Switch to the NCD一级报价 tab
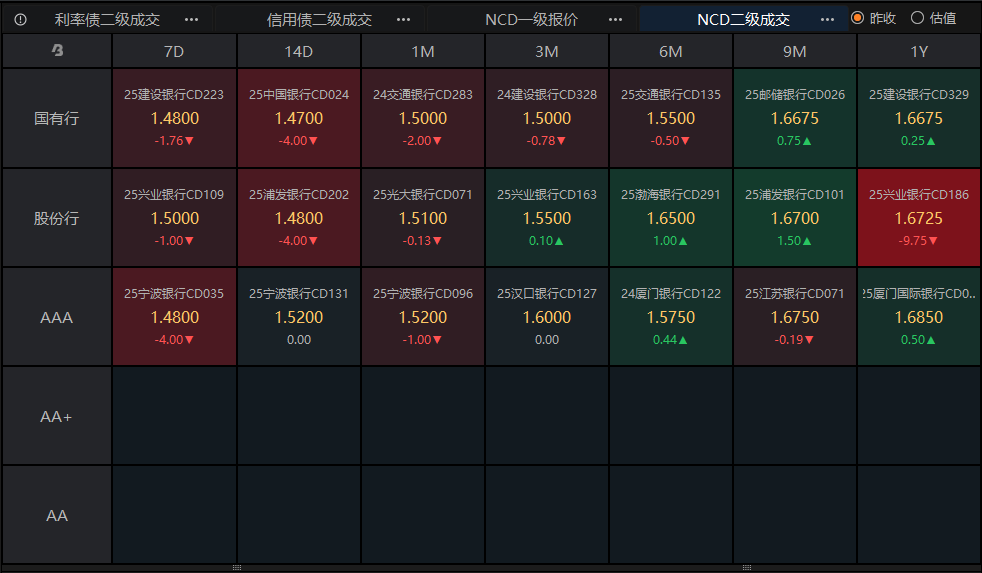Viewport: 982px width, 573px height. [531, 19]
